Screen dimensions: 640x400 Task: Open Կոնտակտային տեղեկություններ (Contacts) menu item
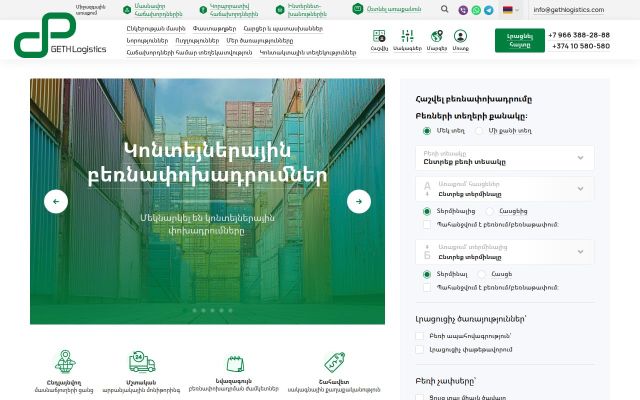point(308,53)
